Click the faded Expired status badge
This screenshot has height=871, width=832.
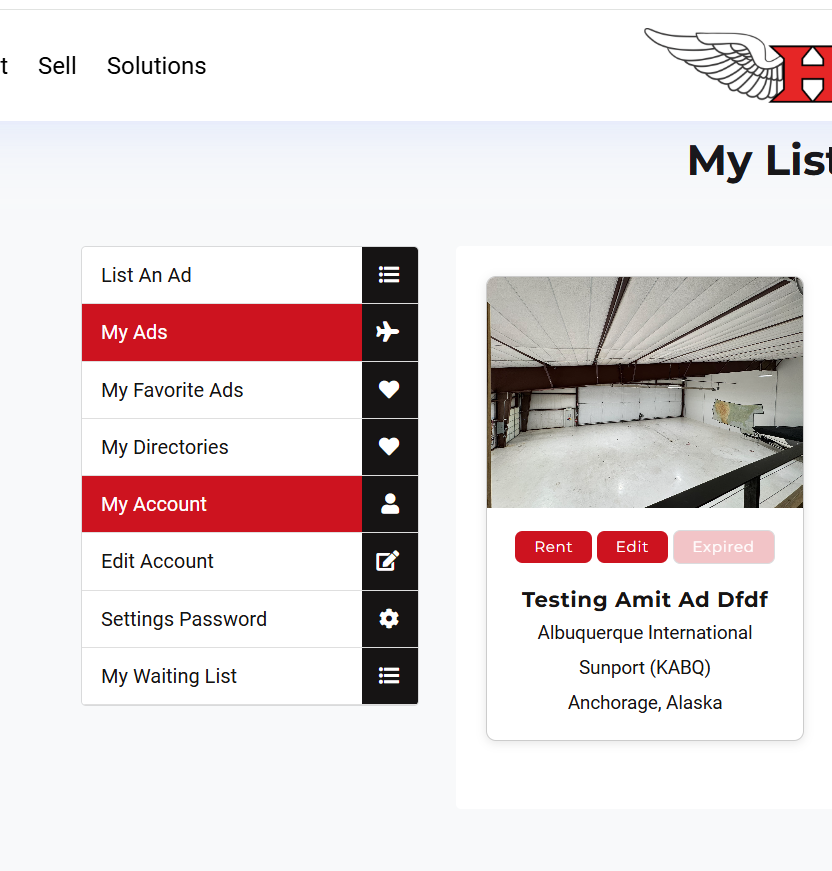[x=723, y=547]
